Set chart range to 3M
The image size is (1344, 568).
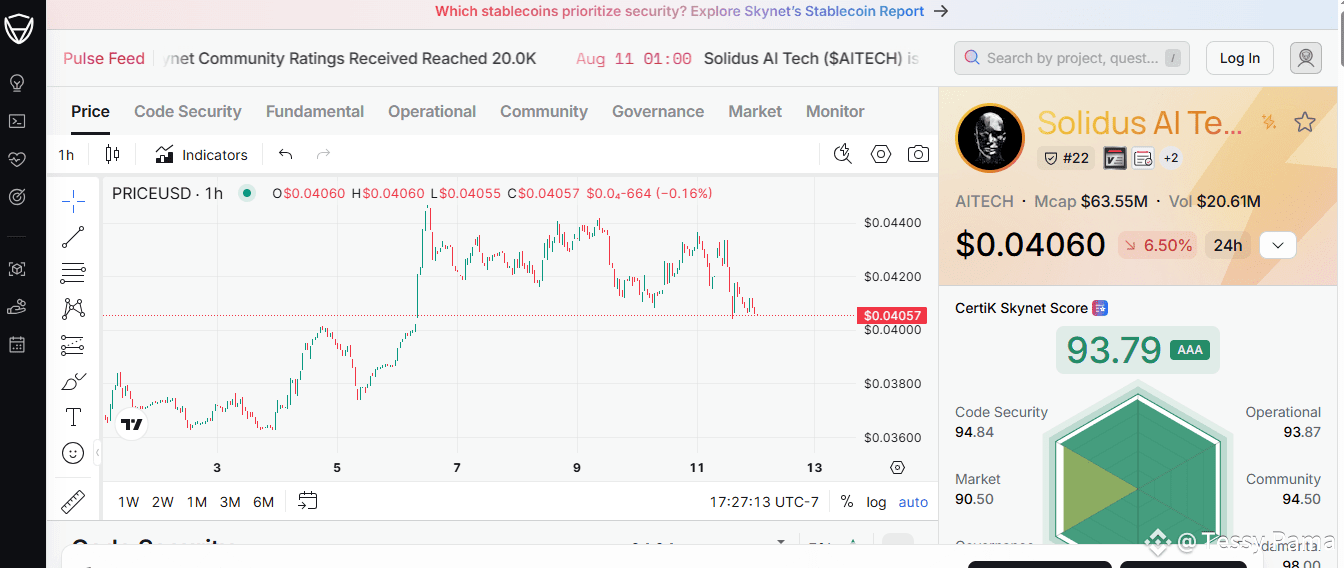tap(230, 502)
